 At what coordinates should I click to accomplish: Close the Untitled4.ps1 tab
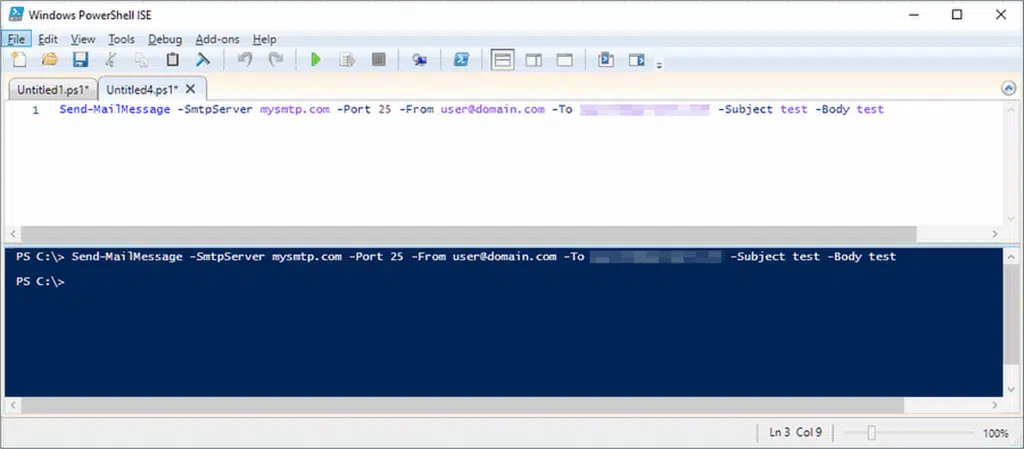(191, 88)
